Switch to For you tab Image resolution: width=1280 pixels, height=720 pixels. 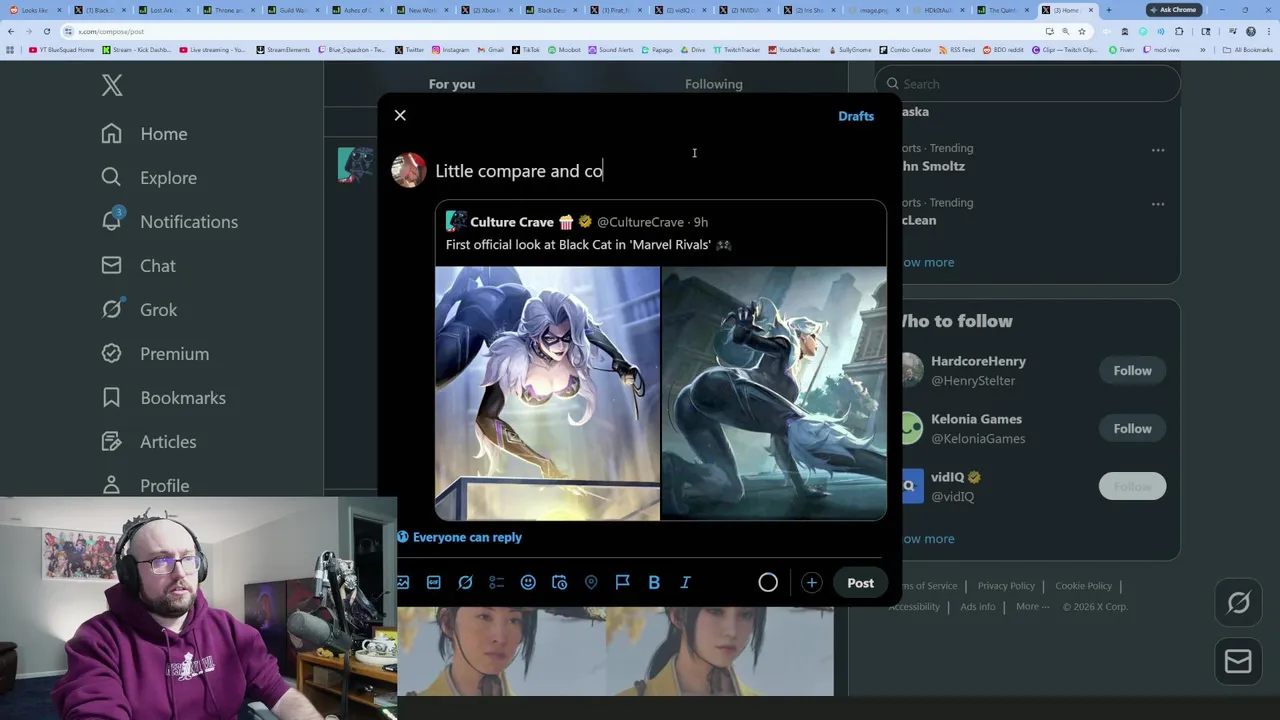tap(452, 84)
